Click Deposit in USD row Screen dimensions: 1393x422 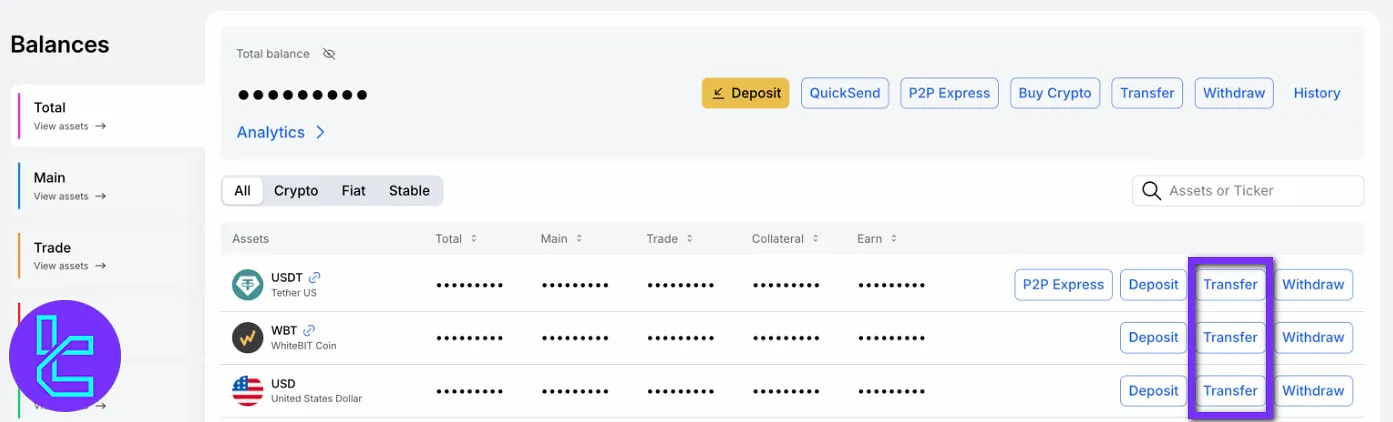1153,391
